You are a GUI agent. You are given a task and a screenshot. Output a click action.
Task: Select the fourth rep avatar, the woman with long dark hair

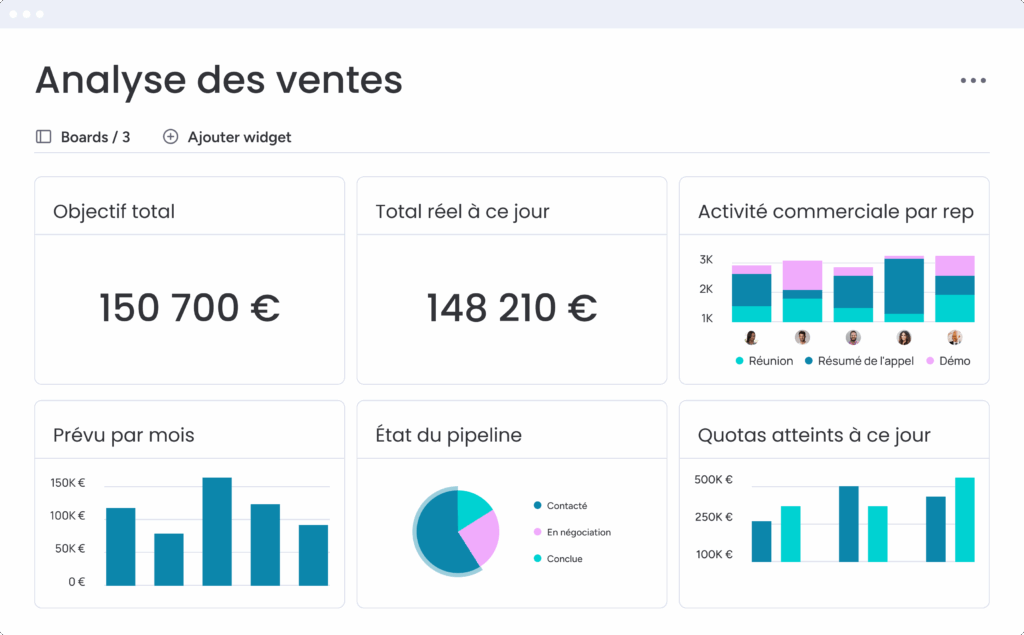tap(904, 338)
